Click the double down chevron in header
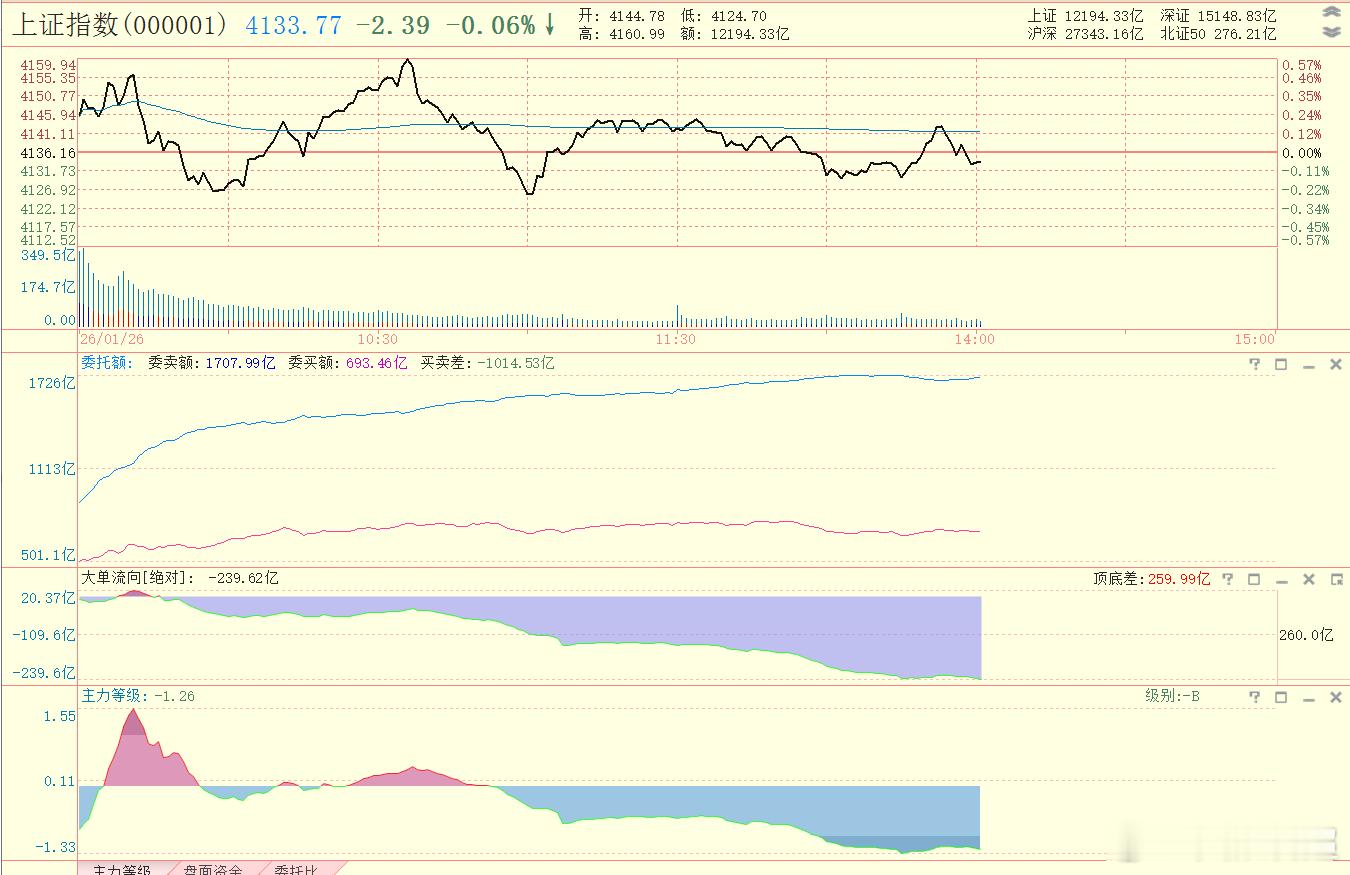 click(1331, 32)
